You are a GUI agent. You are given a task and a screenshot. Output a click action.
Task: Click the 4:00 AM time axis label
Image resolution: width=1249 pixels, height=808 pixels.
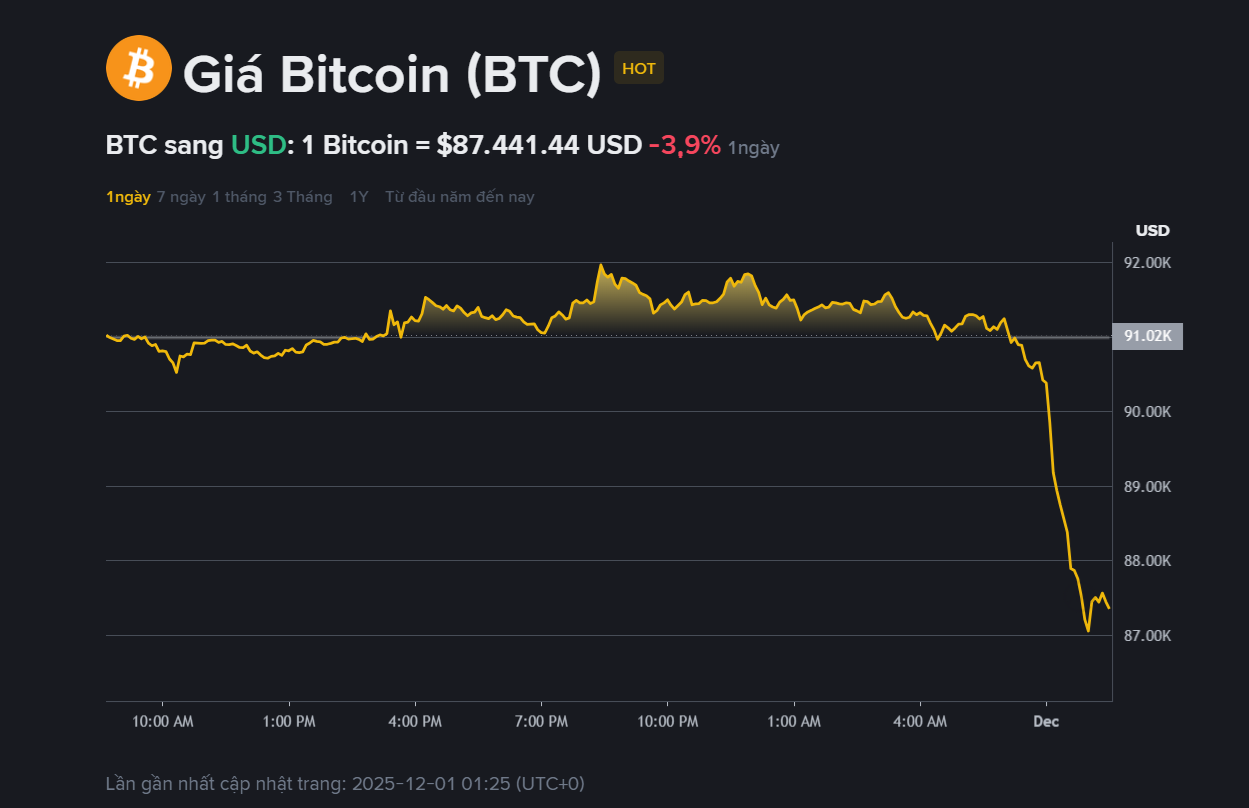[920, 721]
